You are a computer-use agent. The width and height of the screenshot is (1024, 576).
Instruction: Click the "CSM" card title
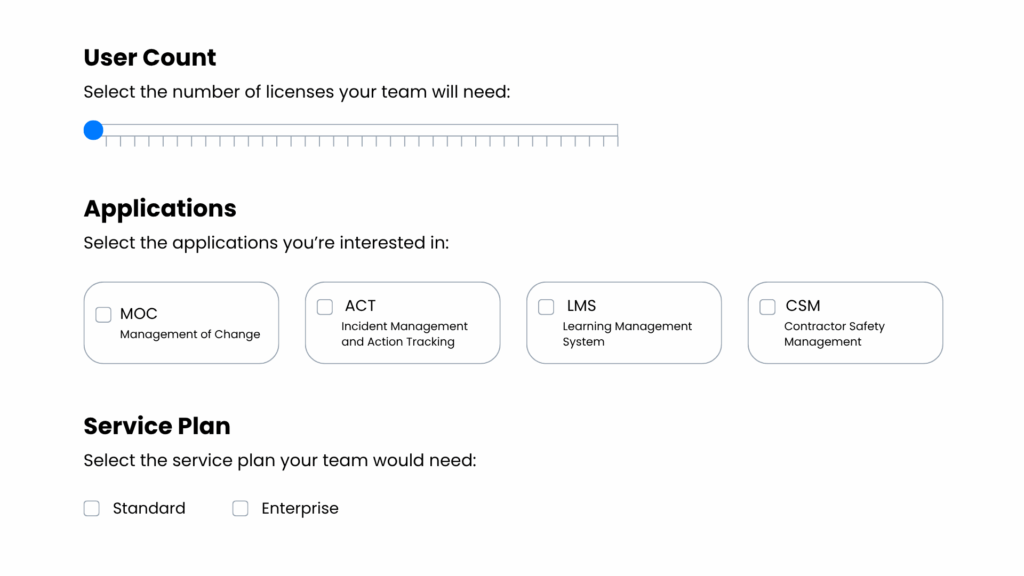tap(803, 306)
